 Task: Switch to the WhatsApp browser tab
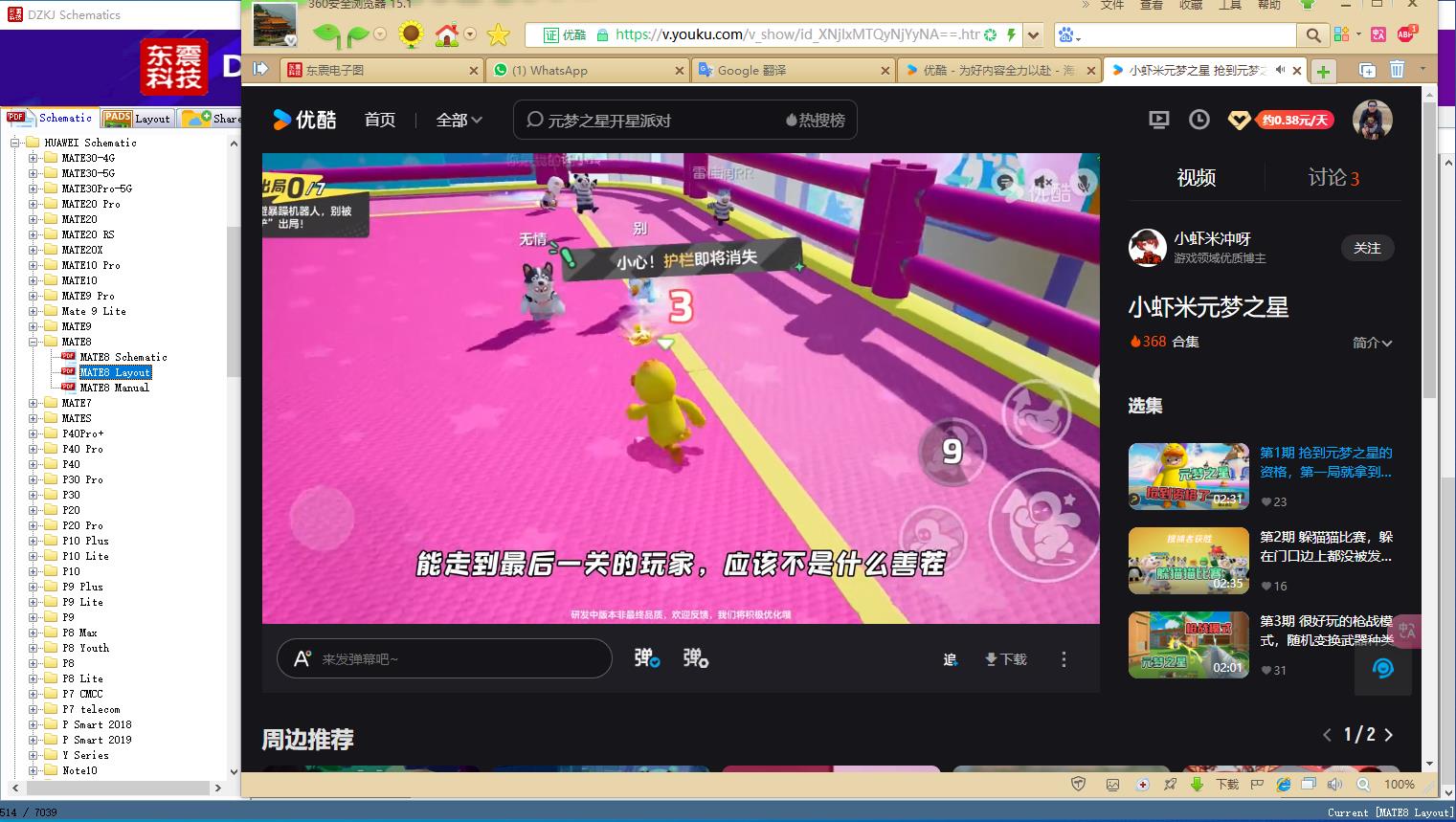click(586, 70)
